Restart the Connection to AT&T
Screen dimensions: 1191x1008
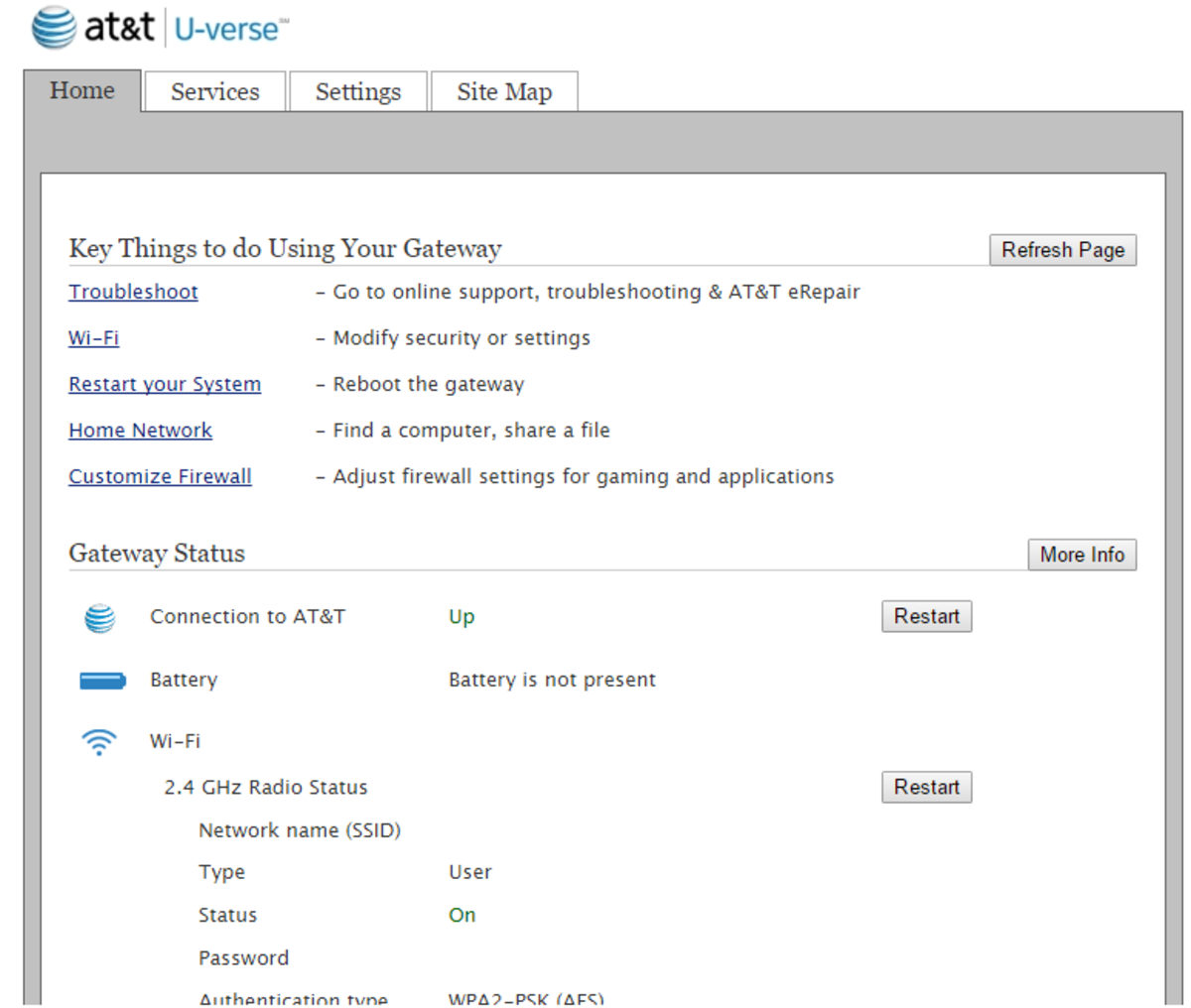click(926, 616)
